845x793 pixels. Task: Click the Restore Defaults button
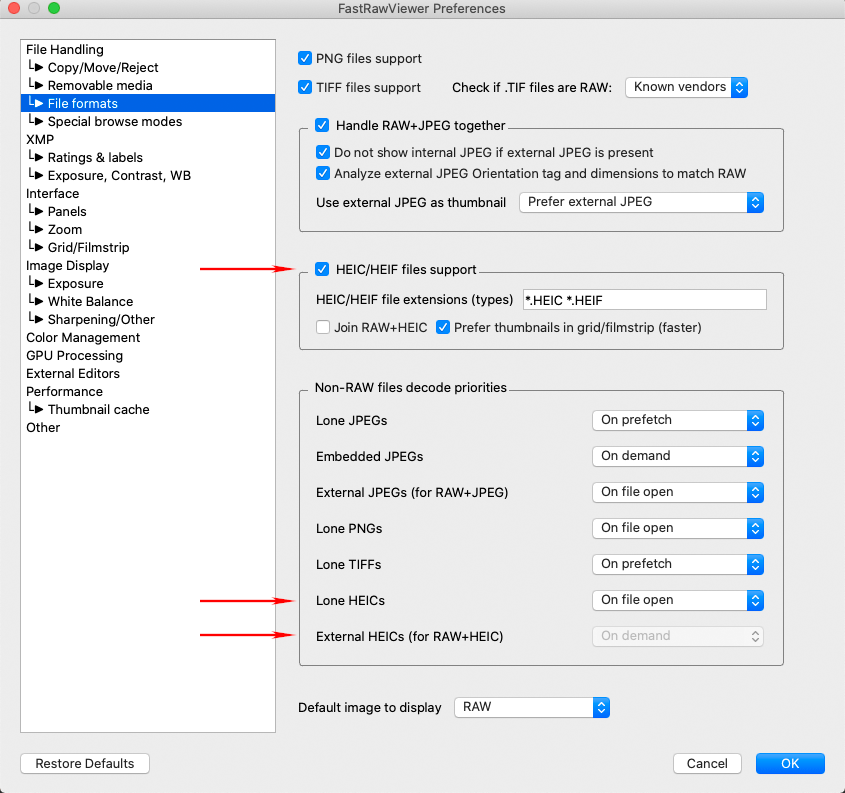click(x=85, y=764)
